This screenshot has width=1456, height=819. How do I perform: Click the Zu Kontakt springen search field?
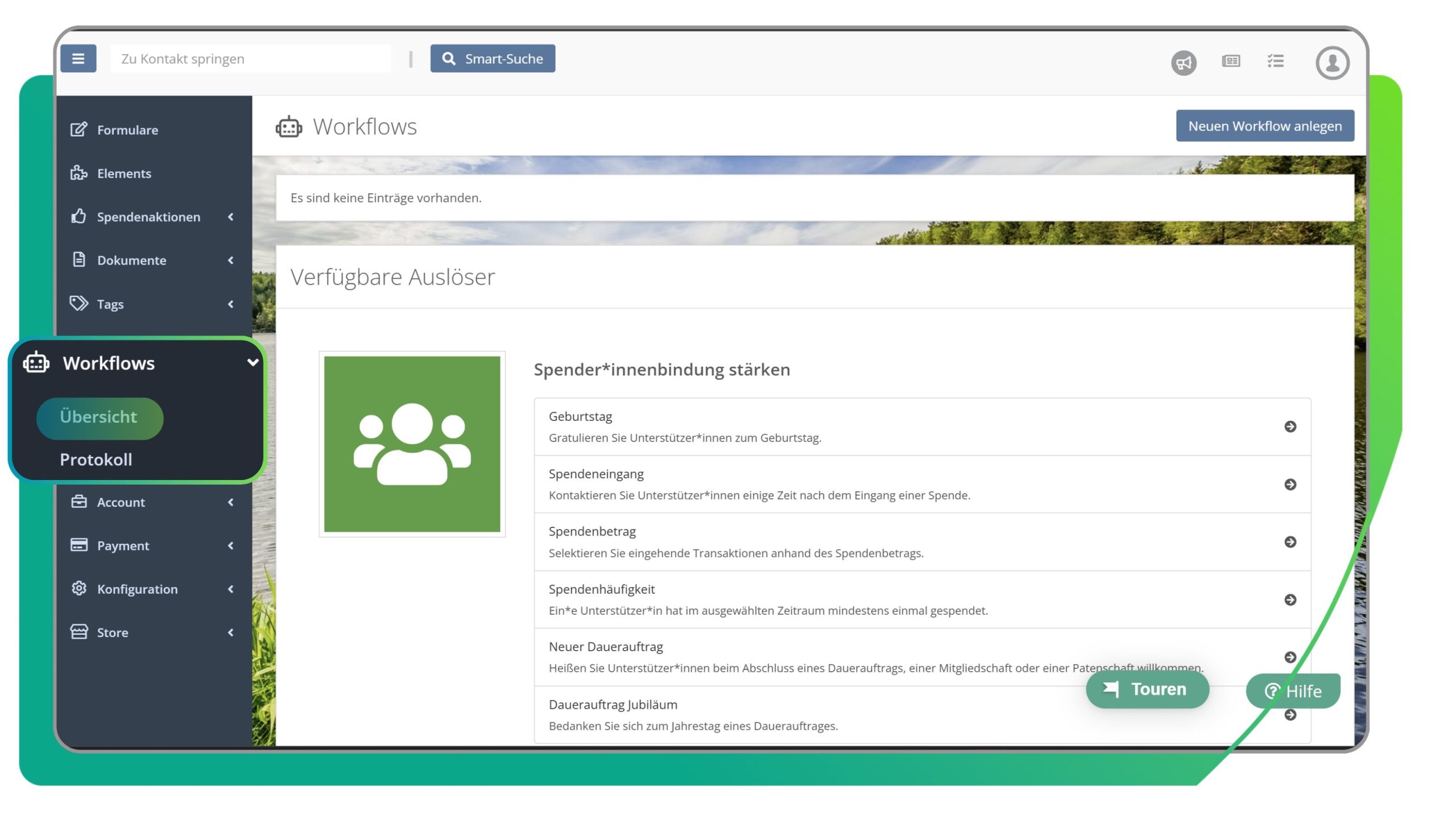[x=249, y=58]
